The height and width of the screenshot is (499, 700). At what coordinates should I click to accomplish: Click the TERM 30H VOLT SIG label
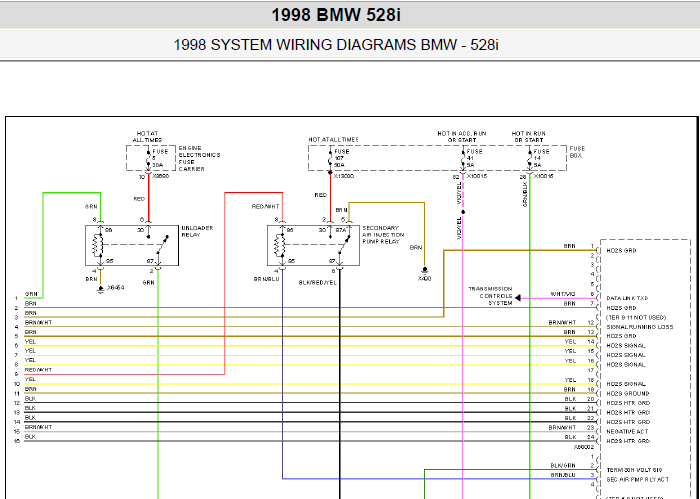coord(634,470)
